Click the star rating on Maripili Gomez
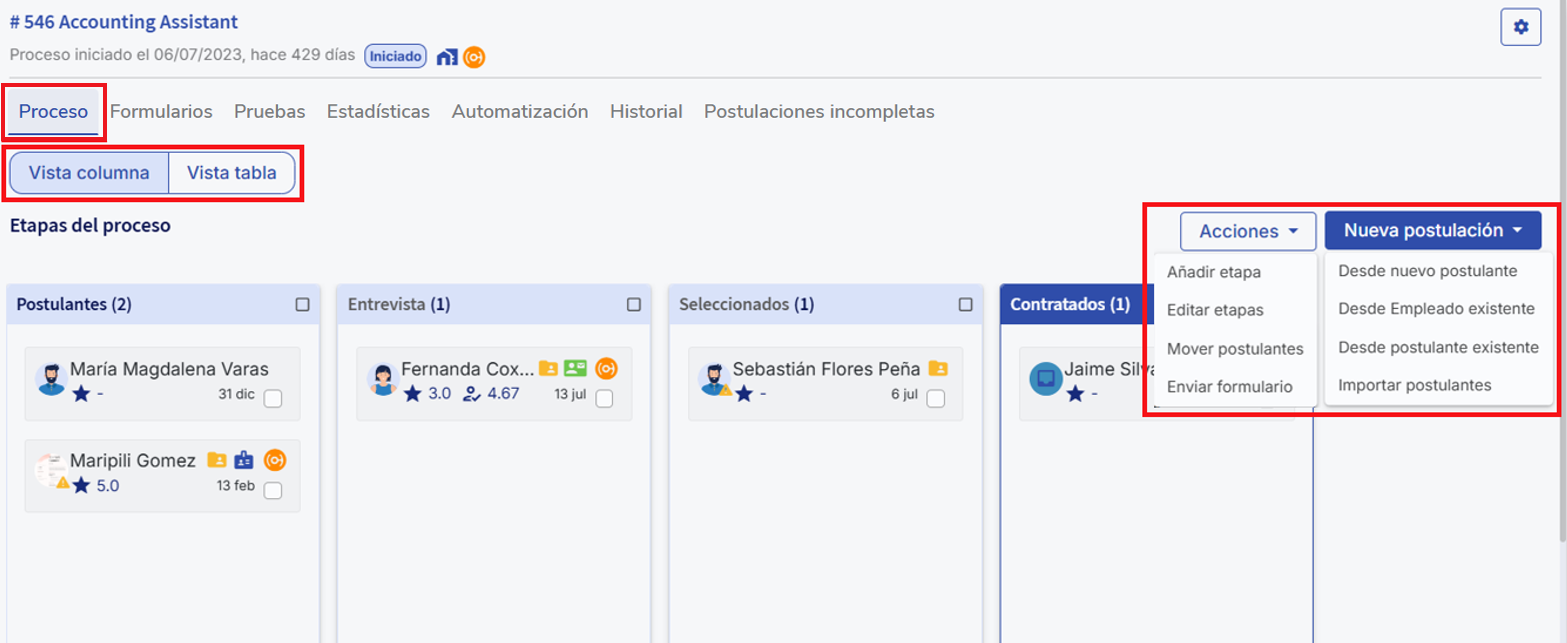Screen dimensions: 1567x643 [82, 485]
